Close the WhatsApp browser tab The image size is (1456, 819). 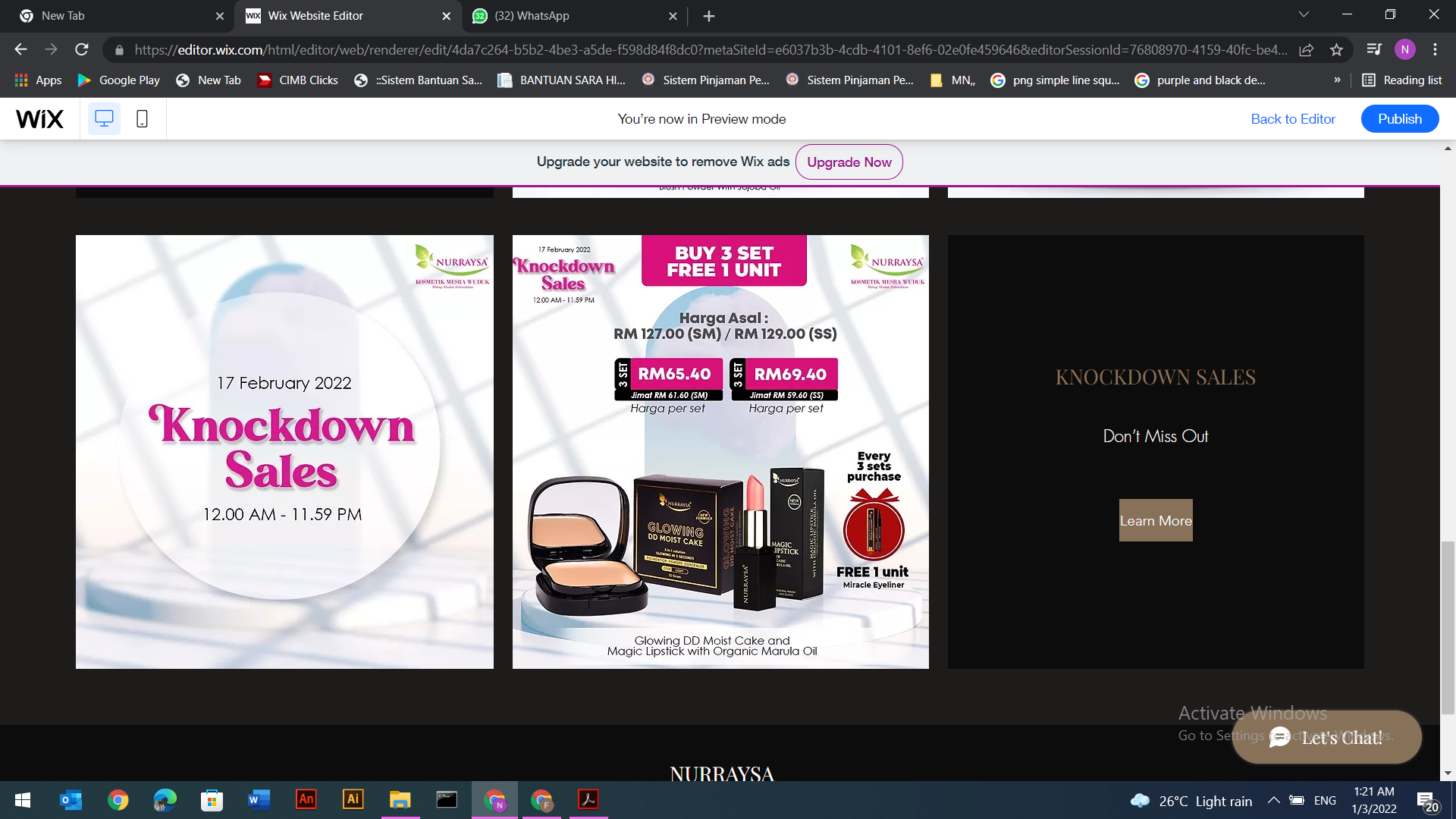(x=673, y=16)
